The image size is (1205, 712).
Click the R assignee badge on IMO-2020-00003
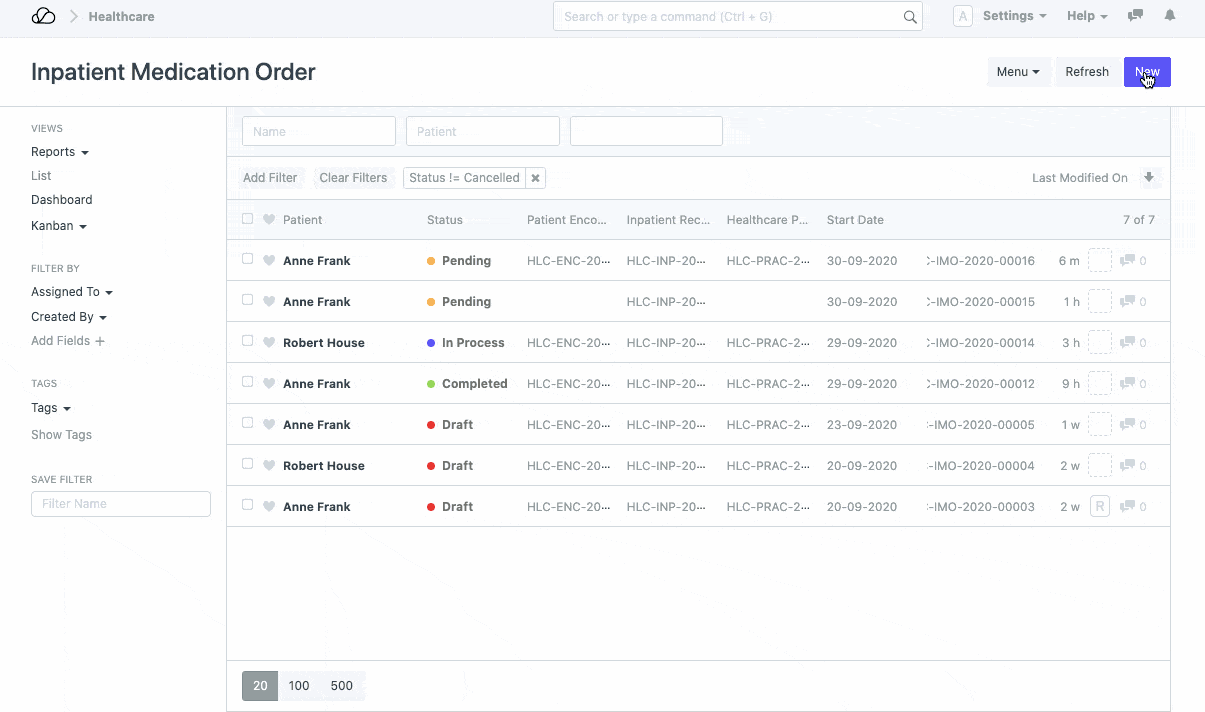1100,507
